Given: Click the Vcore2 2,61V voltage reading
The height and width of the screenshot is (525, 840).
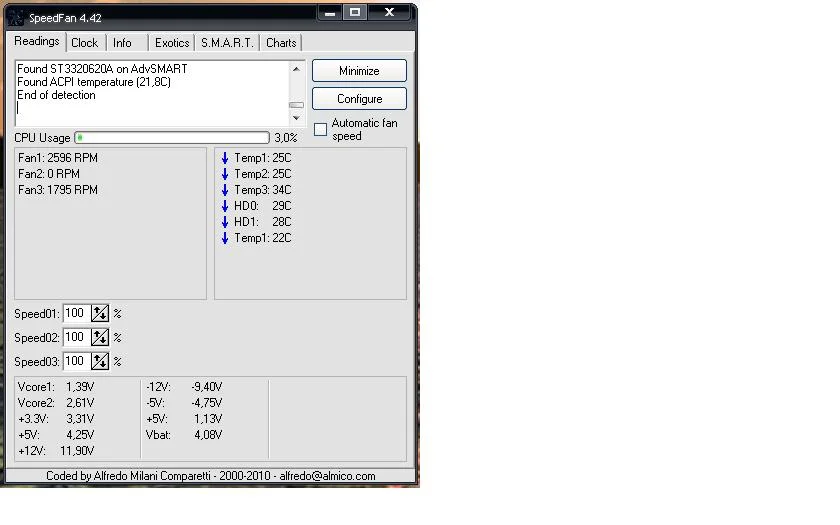Looking at the screenshot, I should pos(56,403).
